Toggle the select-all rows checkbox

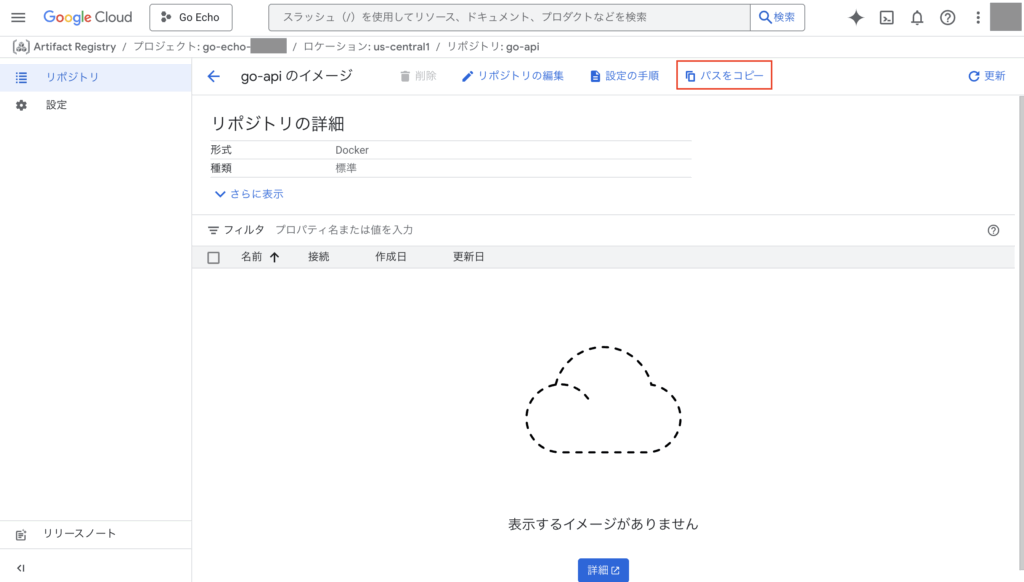(x=213, y=257)
